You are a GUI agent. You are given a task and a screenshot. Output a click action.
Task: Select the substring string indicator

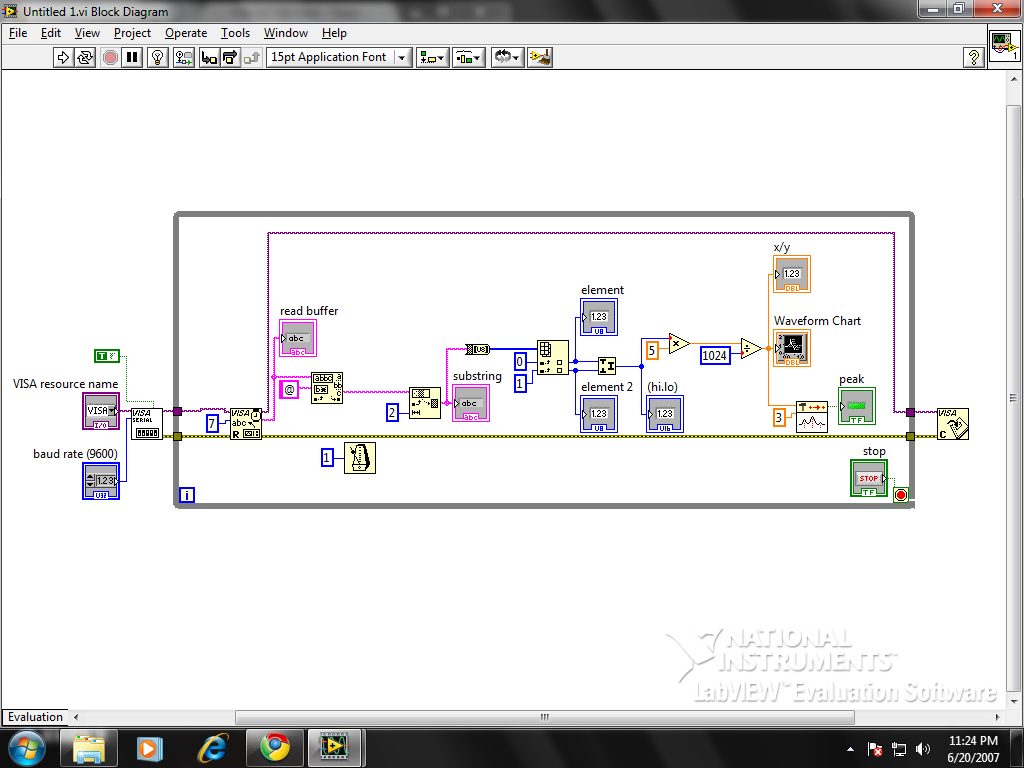[471, 403]
